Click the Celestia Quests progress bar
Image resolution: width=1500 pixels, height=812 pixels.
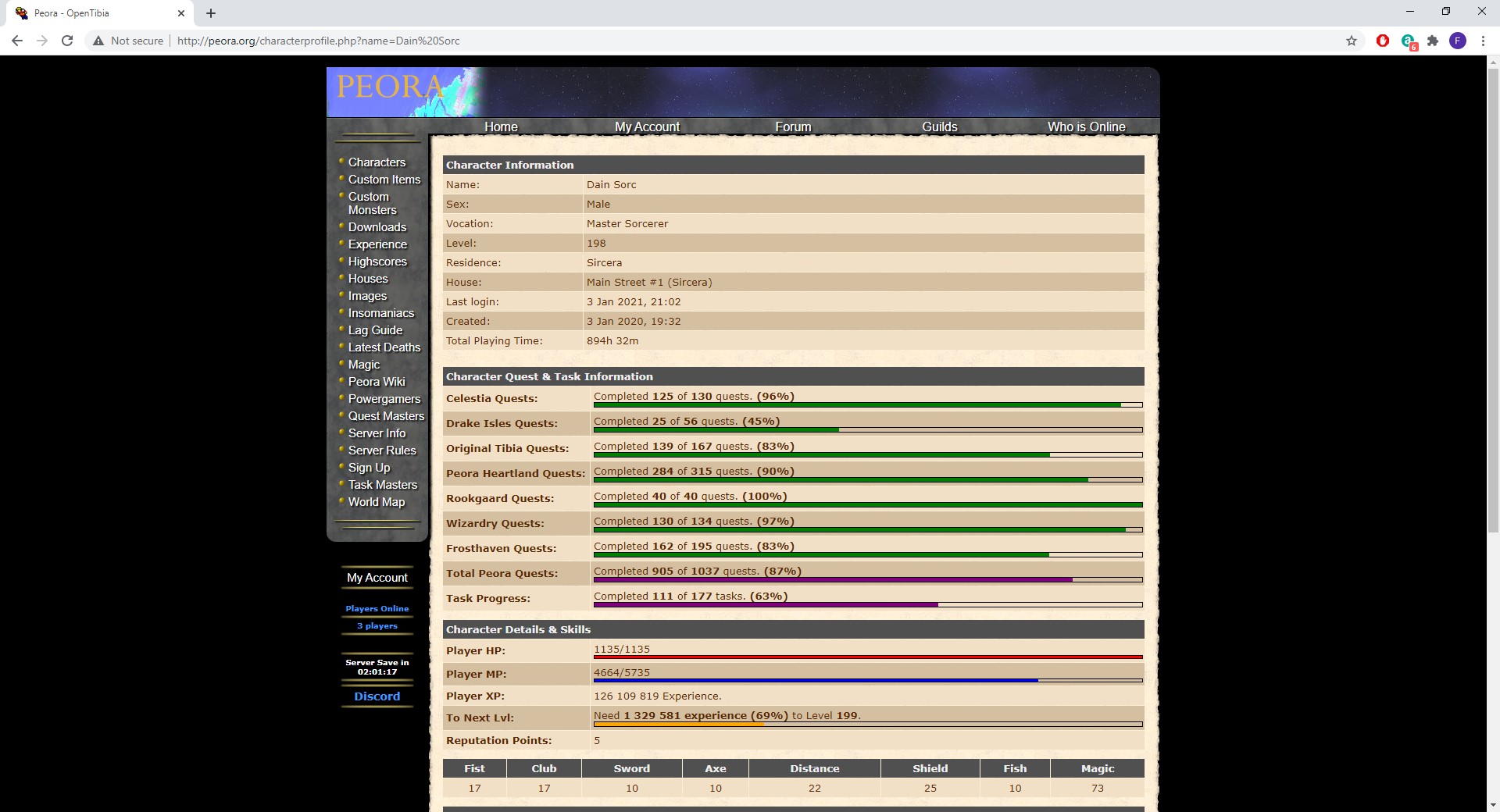click(868, 404)
